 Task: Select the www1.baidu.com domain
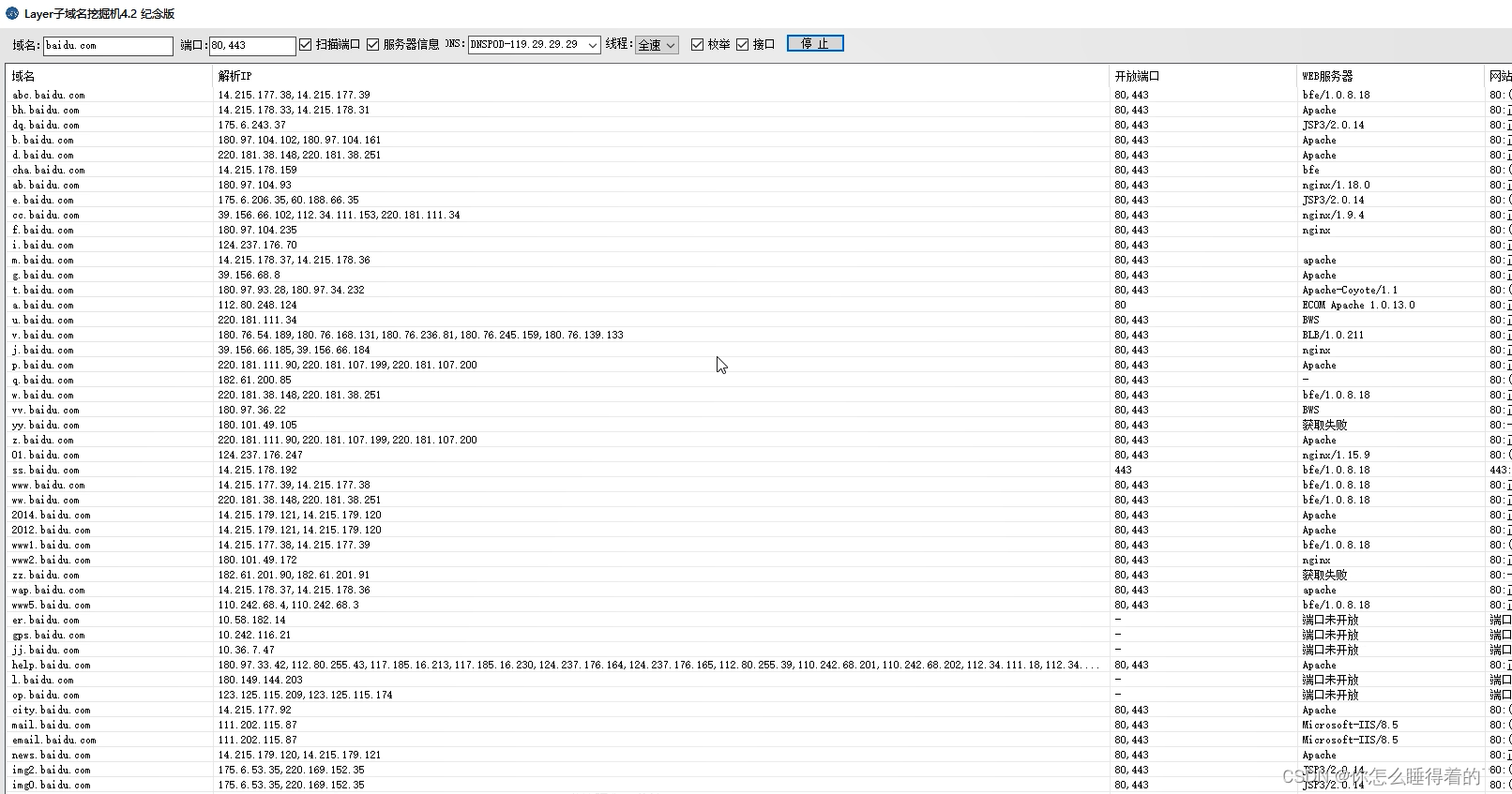pyautogui.click(x=52, y=545)
